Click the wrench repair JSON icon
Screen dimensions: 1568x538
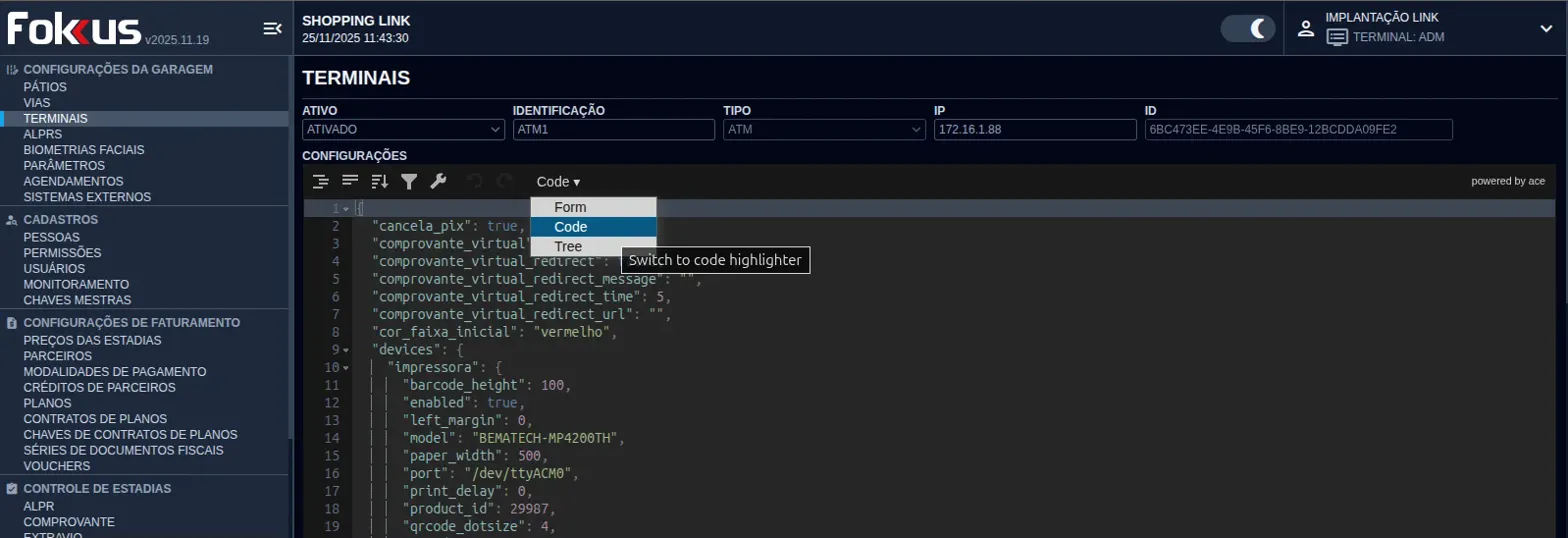tap(438, 181)
